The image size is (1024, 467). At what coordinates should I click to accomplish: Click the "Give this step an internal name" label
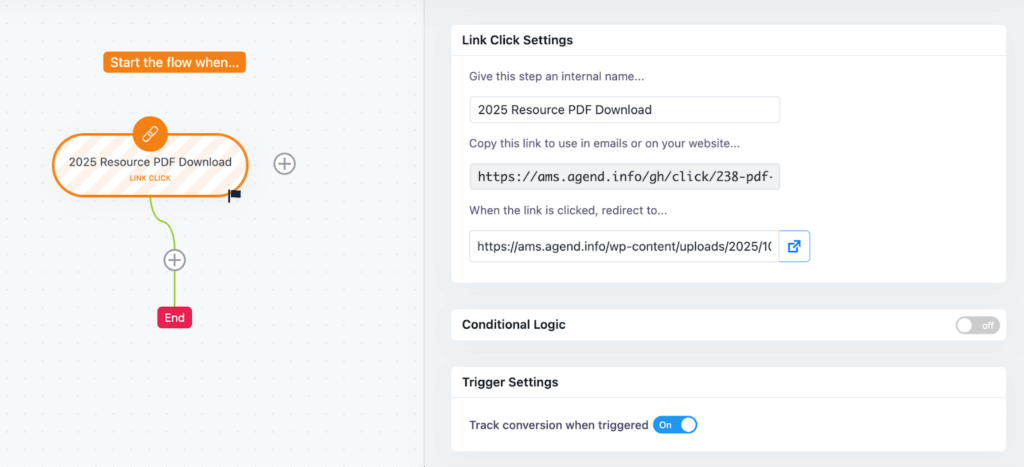point(568,77)
